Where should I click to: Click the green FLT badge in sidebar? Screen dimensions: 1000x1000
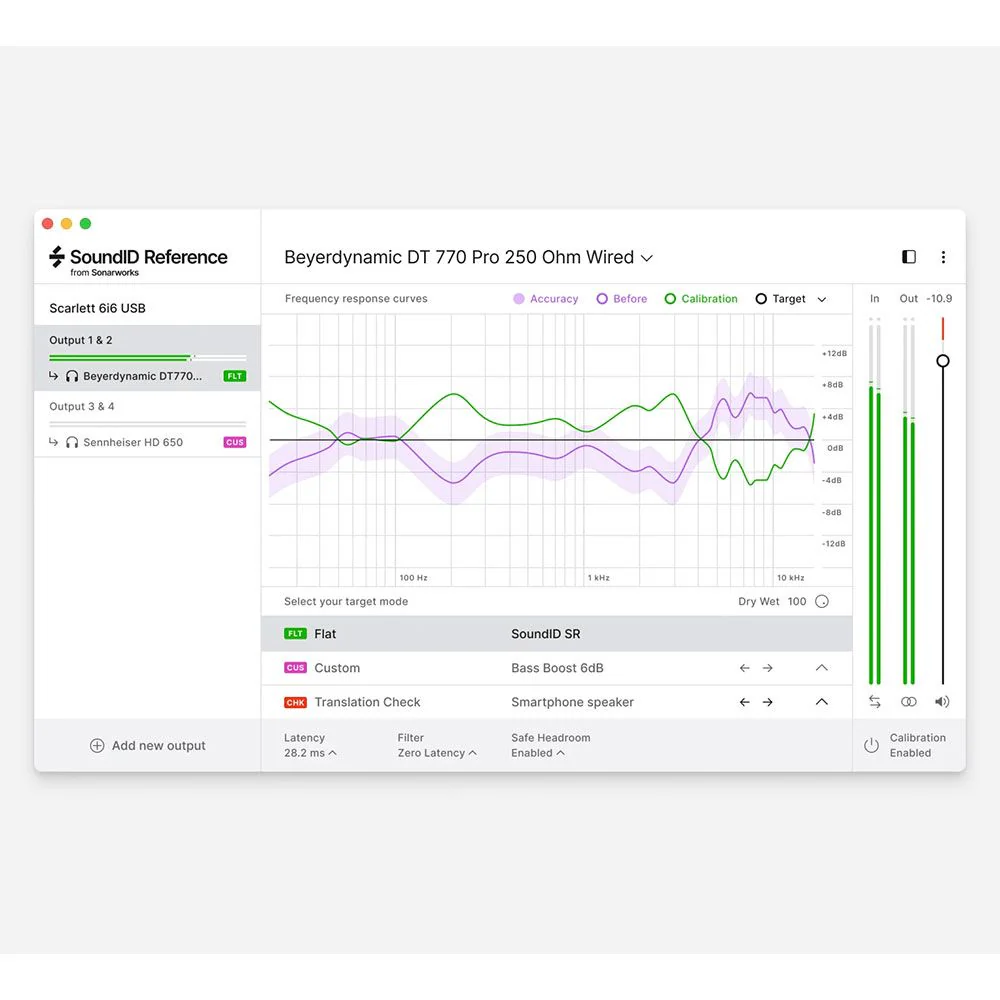[235, 376]
